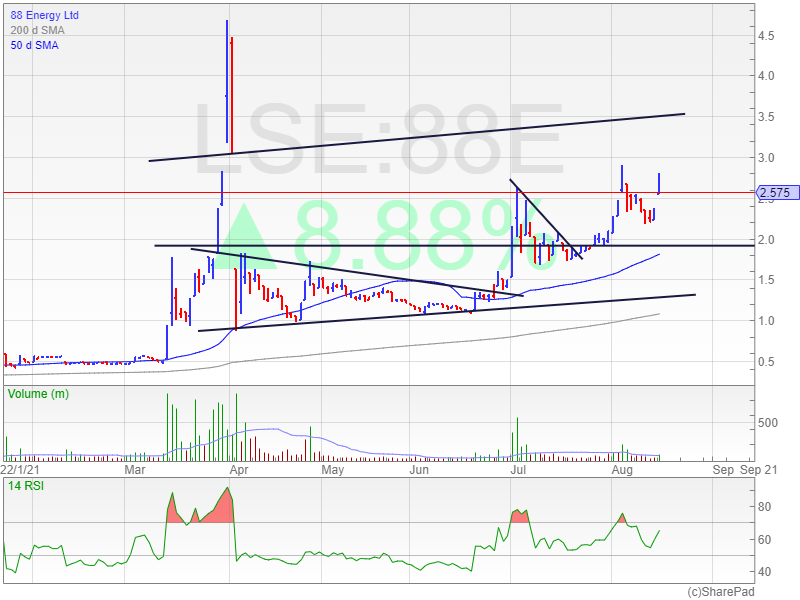The height and width of the screenshot is (600, 800).
Task: Click the 88 Energy Ltd legend label
Action: (x=44, y=15)
